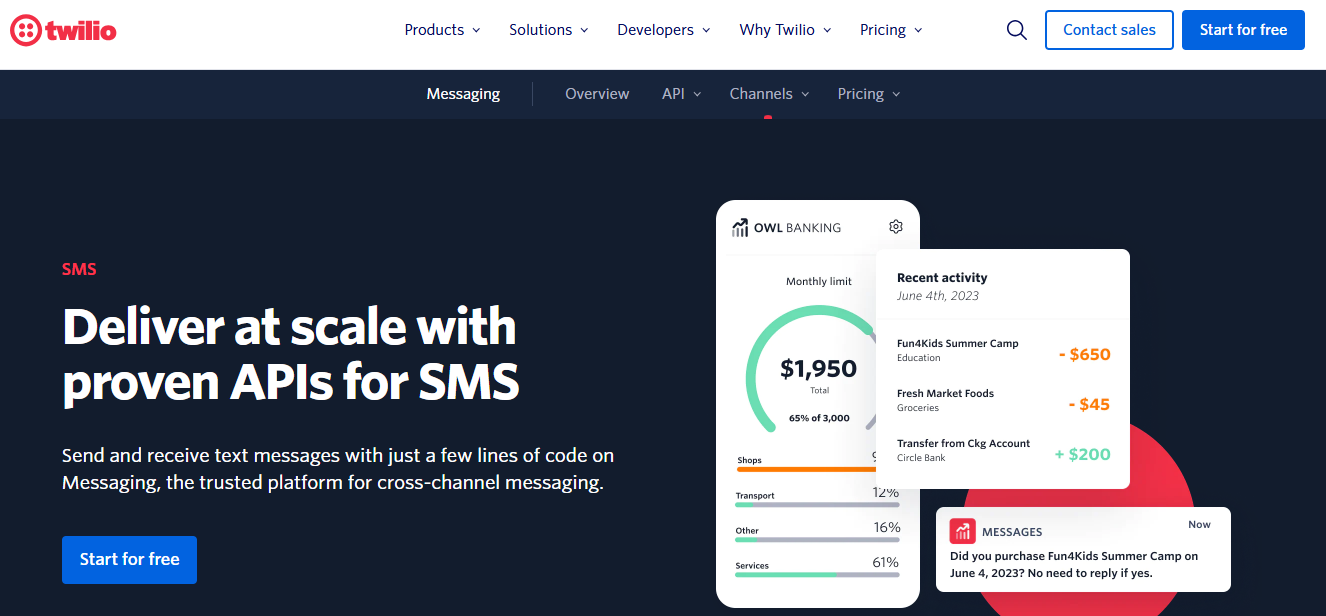Expand the Solutions dropdown menu

548,30
